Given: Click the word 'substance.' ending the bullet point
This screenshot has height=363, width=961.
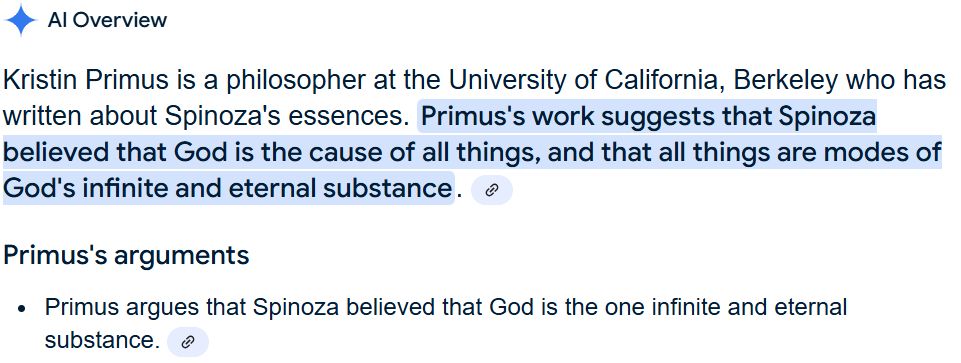Looking at the screenshot, I should pyautogui.click(x=102, y=340).
